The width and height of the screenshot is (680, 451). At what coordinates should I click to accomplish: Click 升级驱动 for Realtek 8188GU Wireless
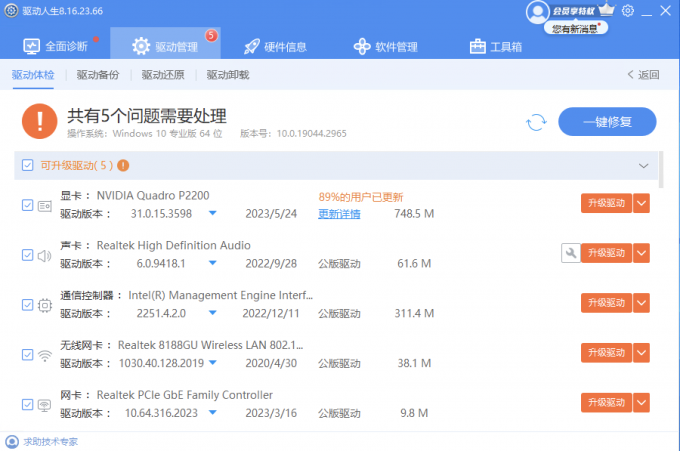tap(606, 353)
